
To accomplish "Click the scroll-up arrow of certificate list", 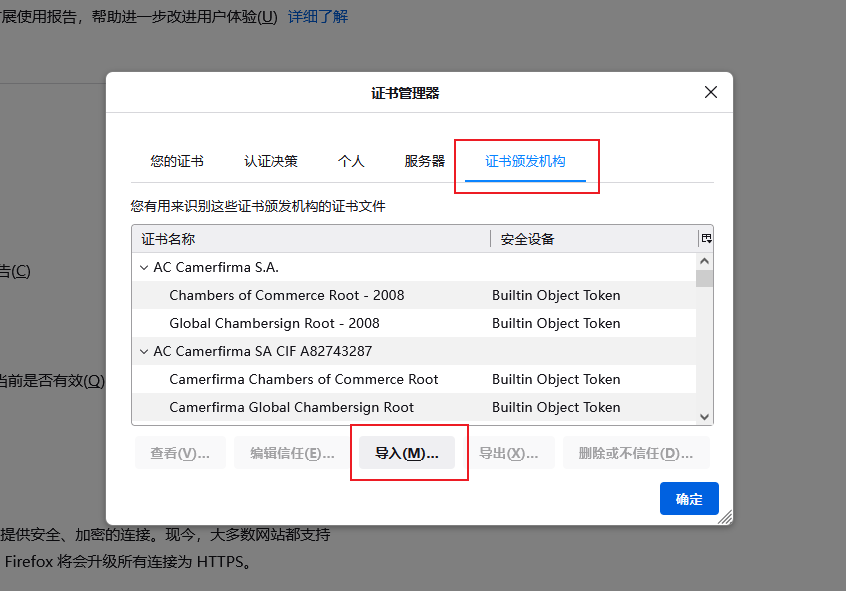I will pos(705,261).
